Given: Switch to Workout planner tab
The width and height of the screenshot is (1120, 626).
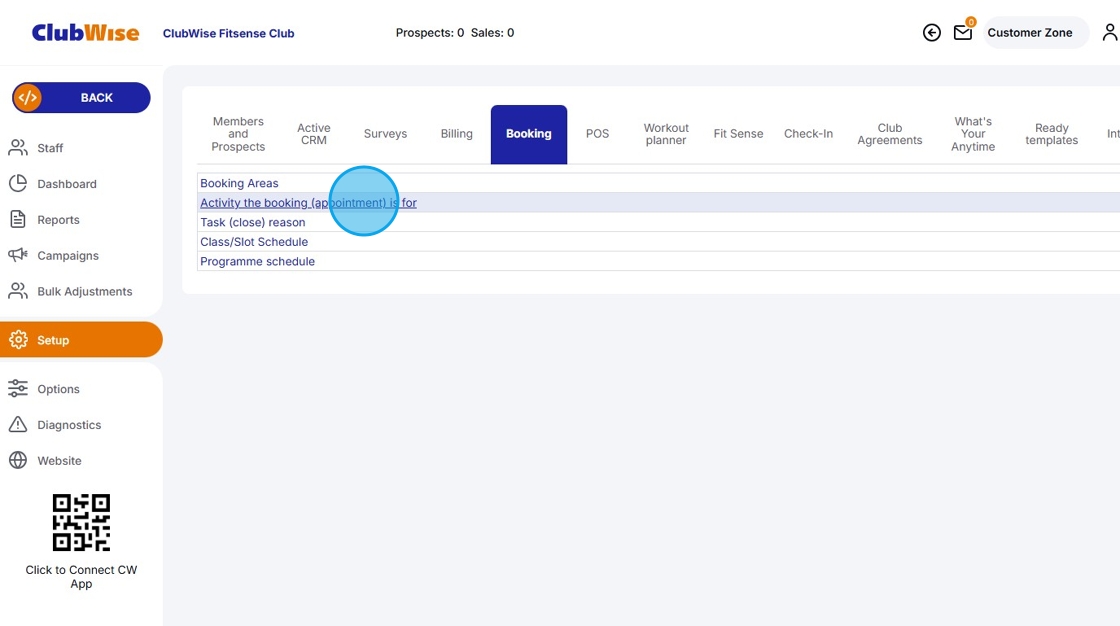Looking at the screenshot, I should pyautogui.click(x=666, y=134).
